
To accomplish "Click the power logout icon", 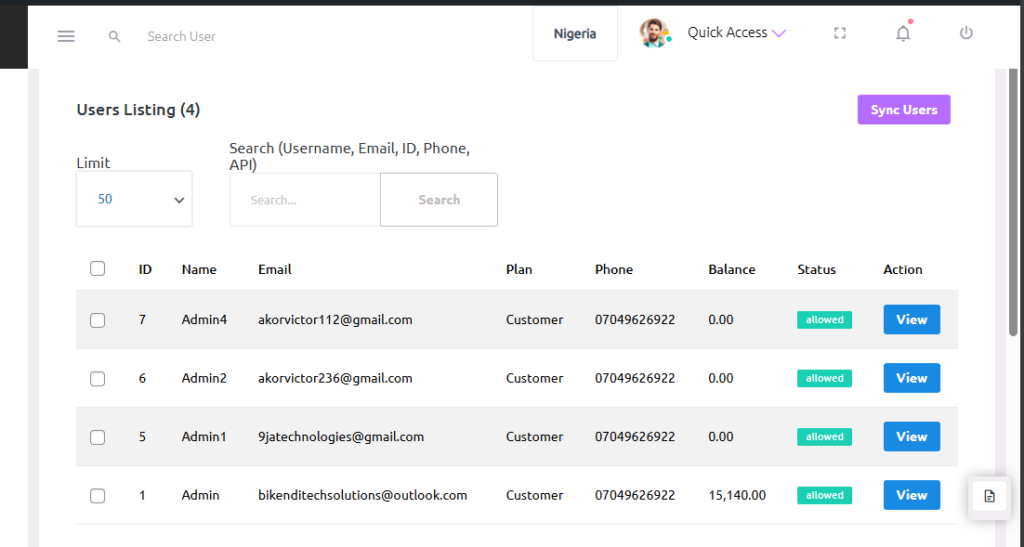I will pos(966,33).
